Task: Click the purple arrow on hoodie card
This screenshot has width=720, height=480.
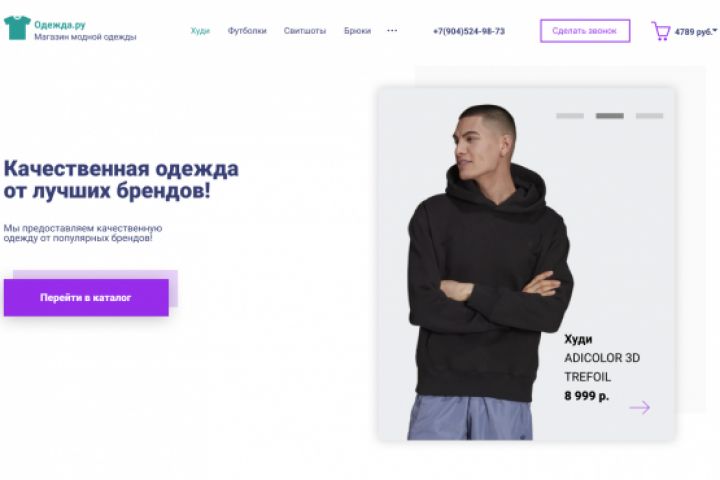Action: click(640, 407)
